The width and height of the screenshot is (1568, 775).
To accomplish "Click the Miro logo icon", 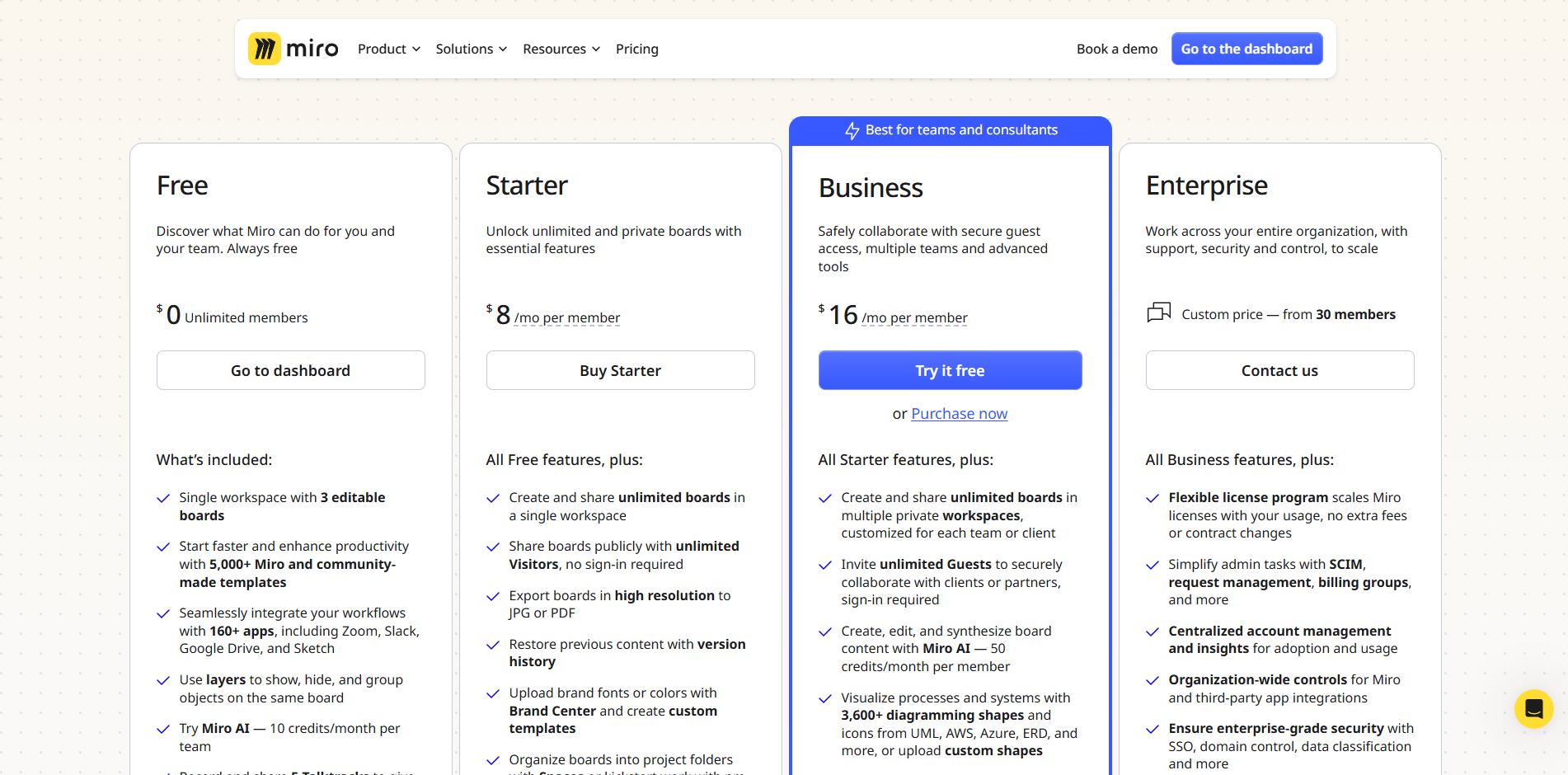I will 265,49.
